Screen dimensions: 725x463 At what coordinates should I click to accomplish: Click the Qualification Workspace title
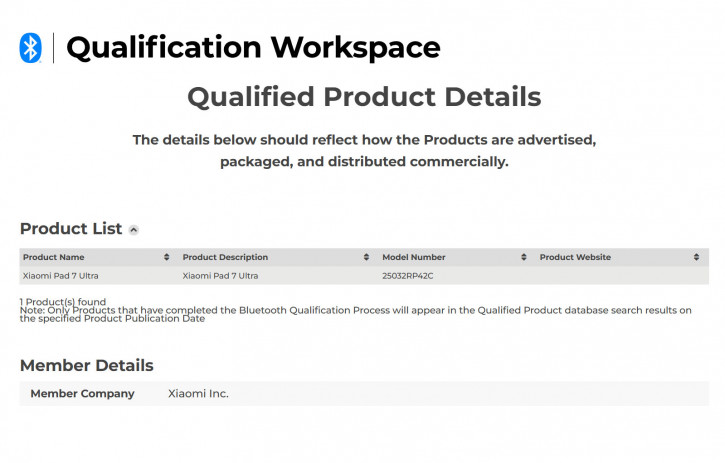pyautogui.click(x=253, y=48)
